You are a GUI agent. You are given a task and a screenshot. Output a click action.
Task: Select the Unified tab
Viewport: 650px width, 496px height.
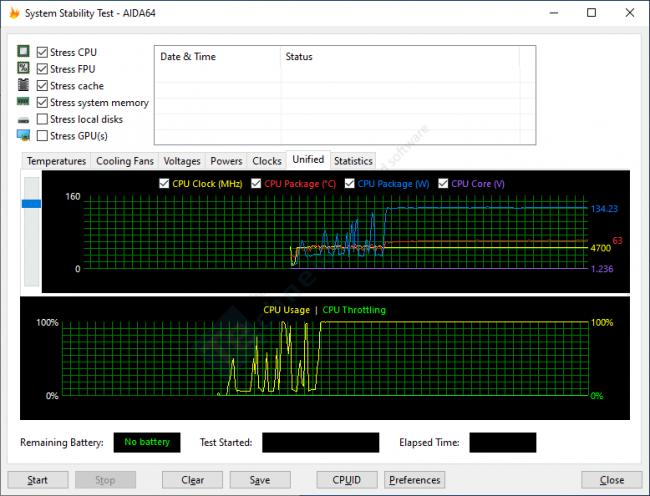(308, 160)
